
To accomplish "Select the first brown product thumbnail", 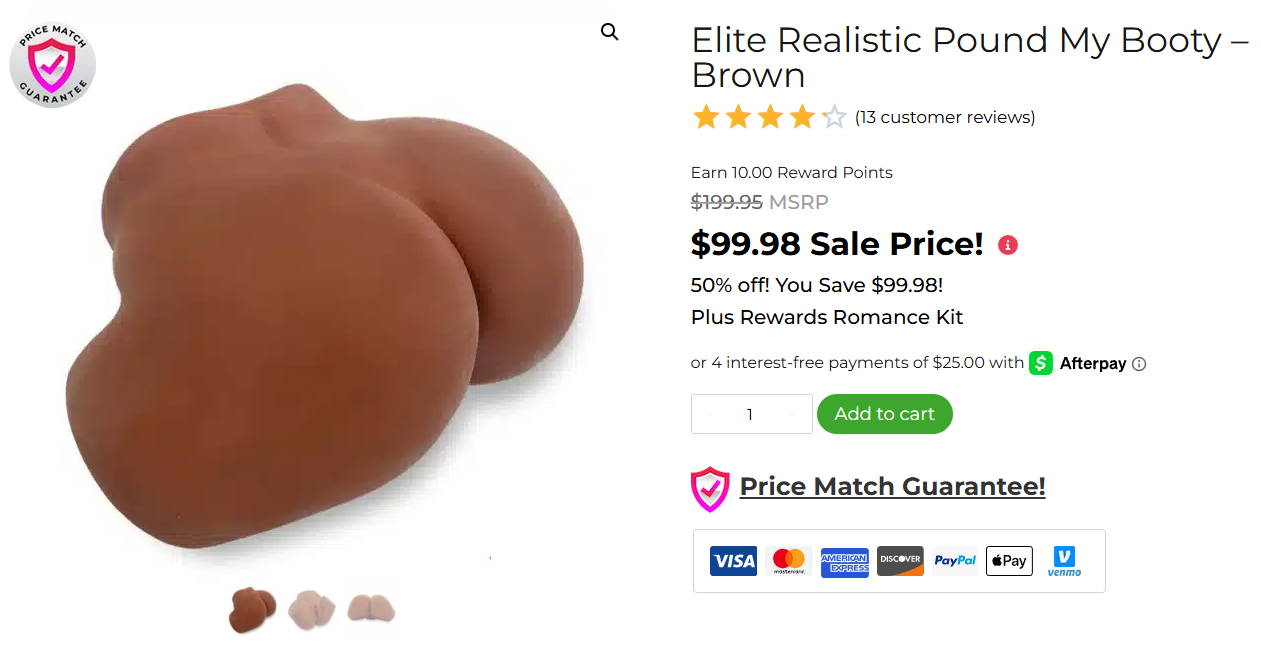I will coord(252,610).
